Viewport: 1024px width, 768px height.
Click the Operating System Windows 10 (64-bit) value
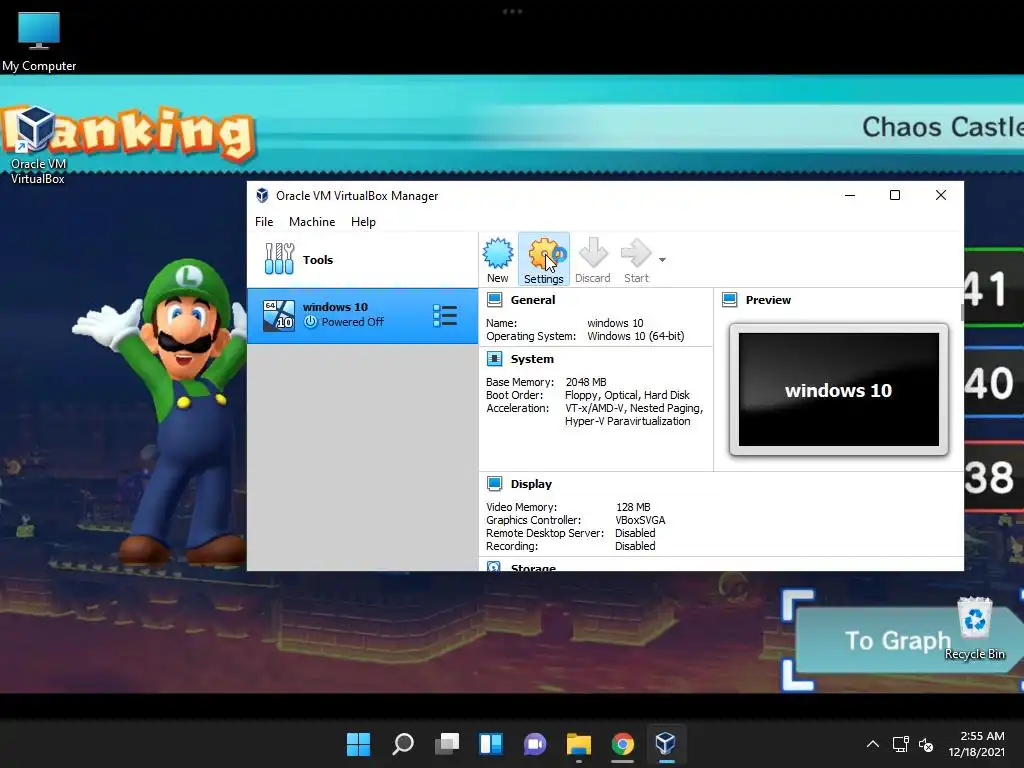(x=635, y=336)
